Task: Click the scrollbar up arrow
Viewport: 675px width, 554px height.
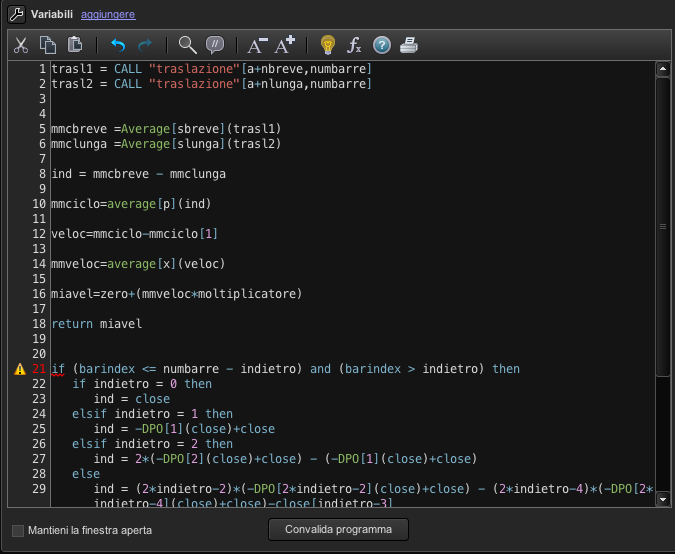Action: pyautogui.click(x=661, y=70)
